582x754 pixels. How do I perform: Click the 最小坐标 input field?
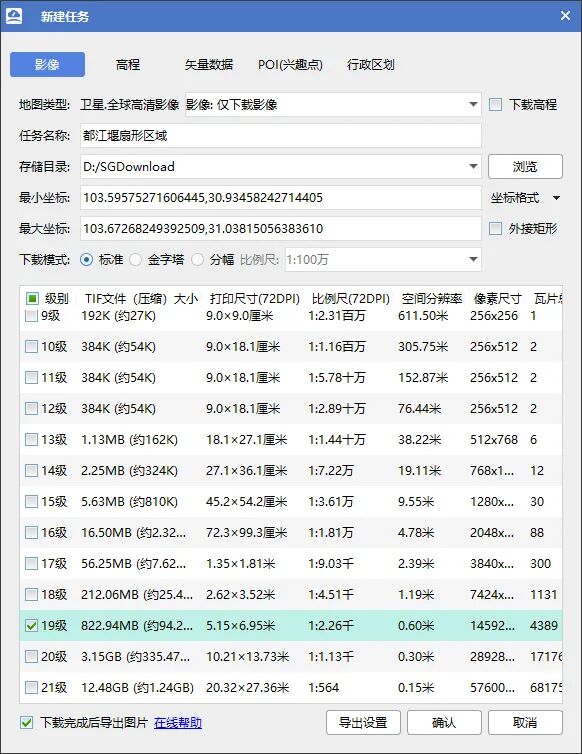(x=281, y=198)
